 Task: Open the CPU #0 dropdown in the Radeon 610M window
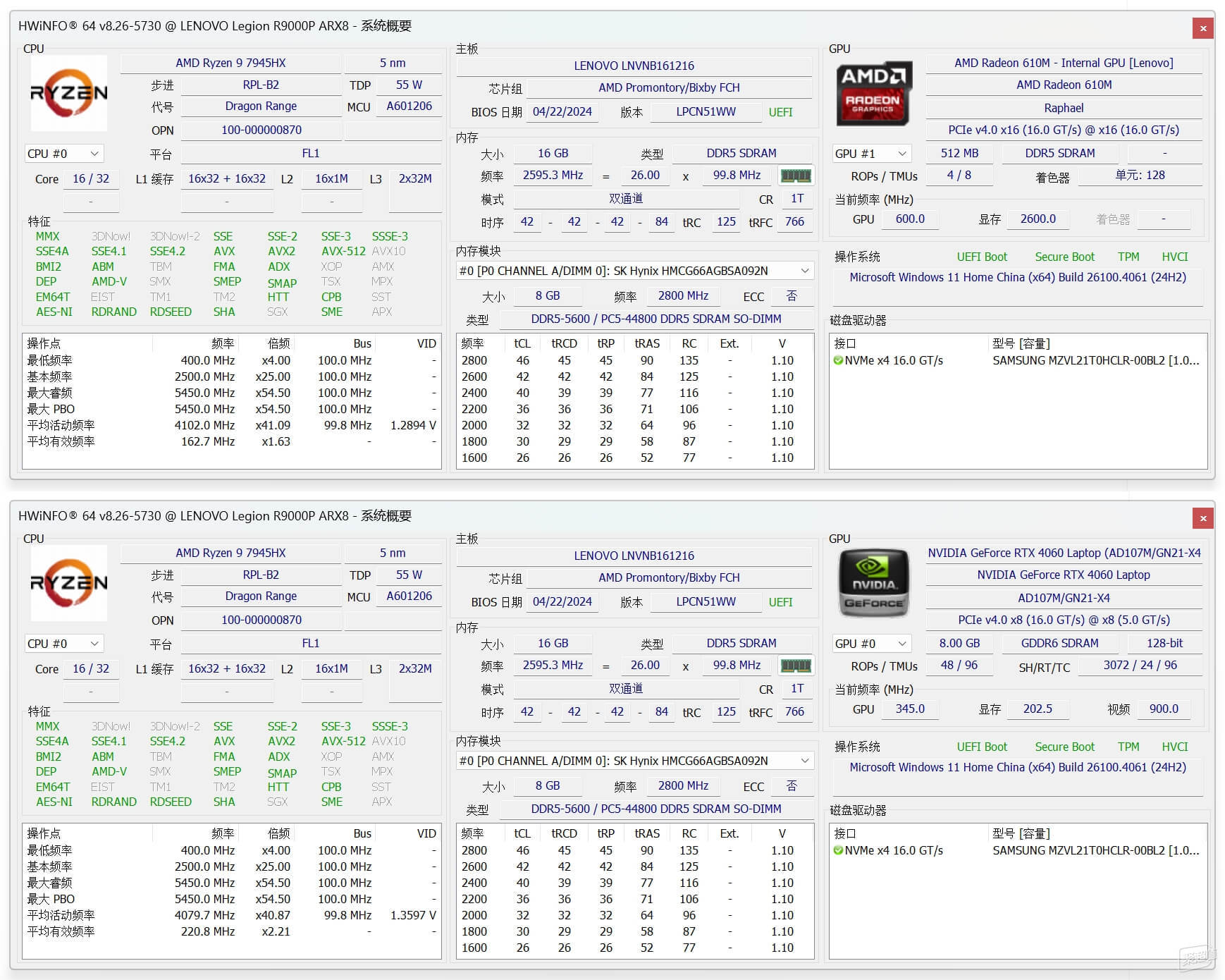64,154
